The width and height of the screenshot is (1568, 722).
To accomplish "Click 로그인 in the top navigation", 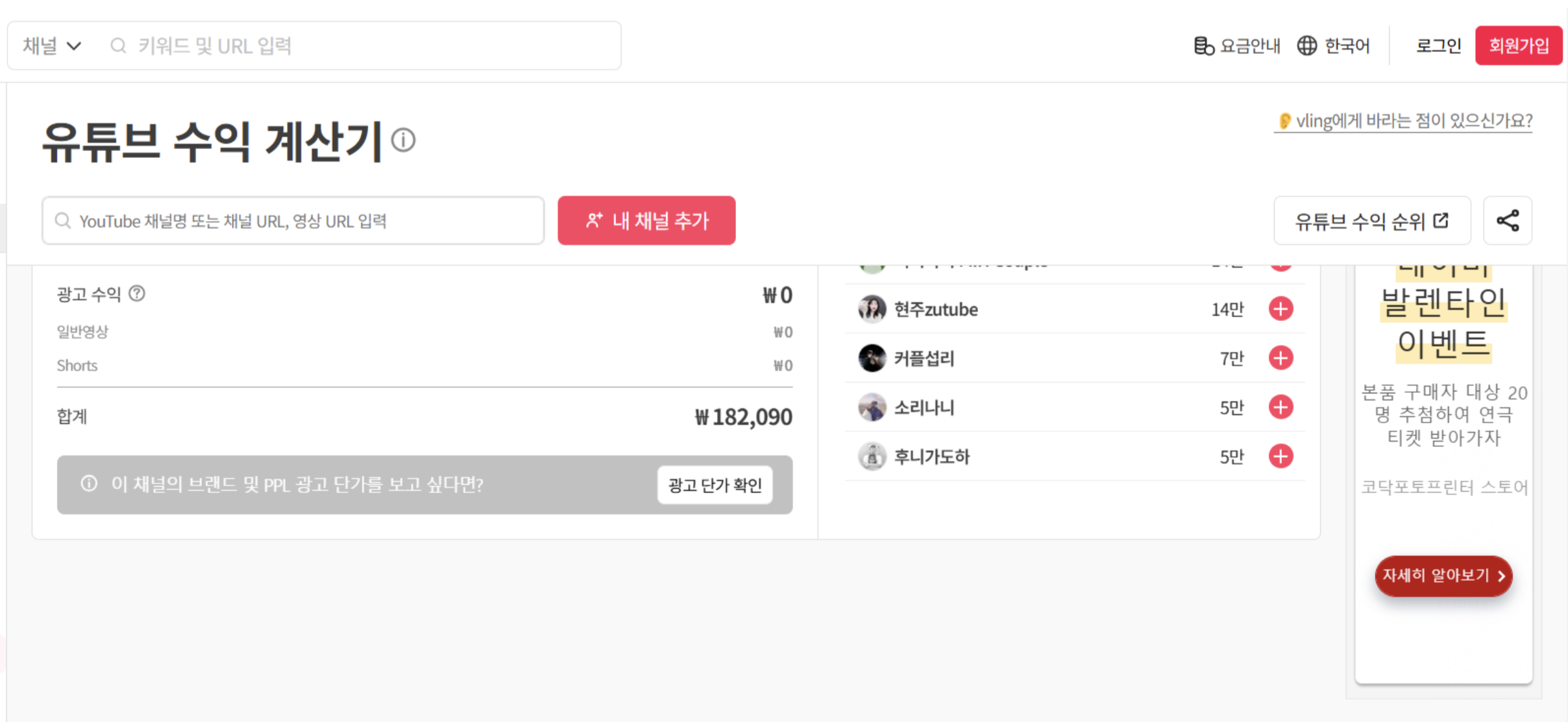I will (1438, 45).
